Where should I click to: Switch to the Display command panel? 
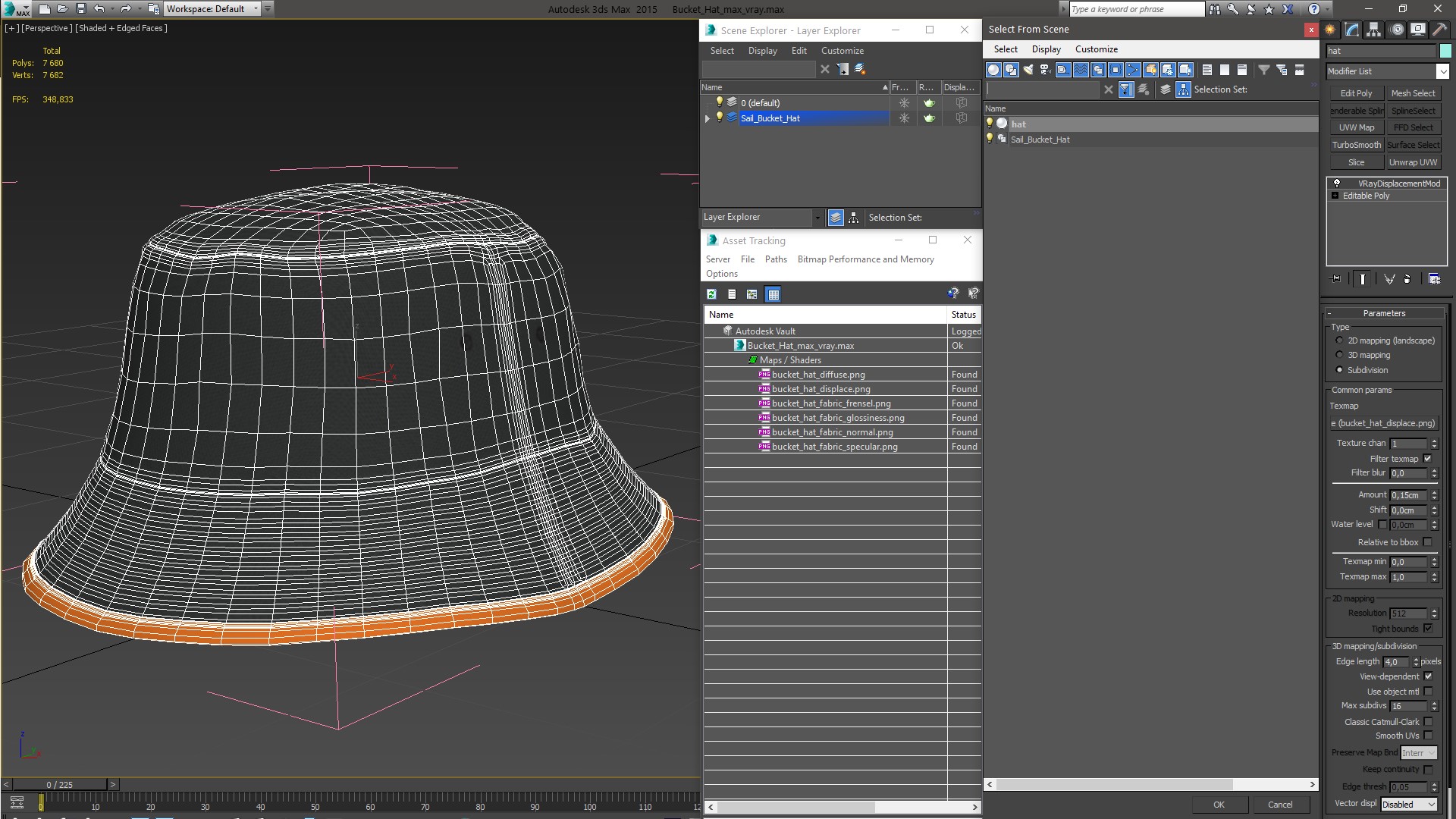pyautogui.click(x=1417, y=30)
